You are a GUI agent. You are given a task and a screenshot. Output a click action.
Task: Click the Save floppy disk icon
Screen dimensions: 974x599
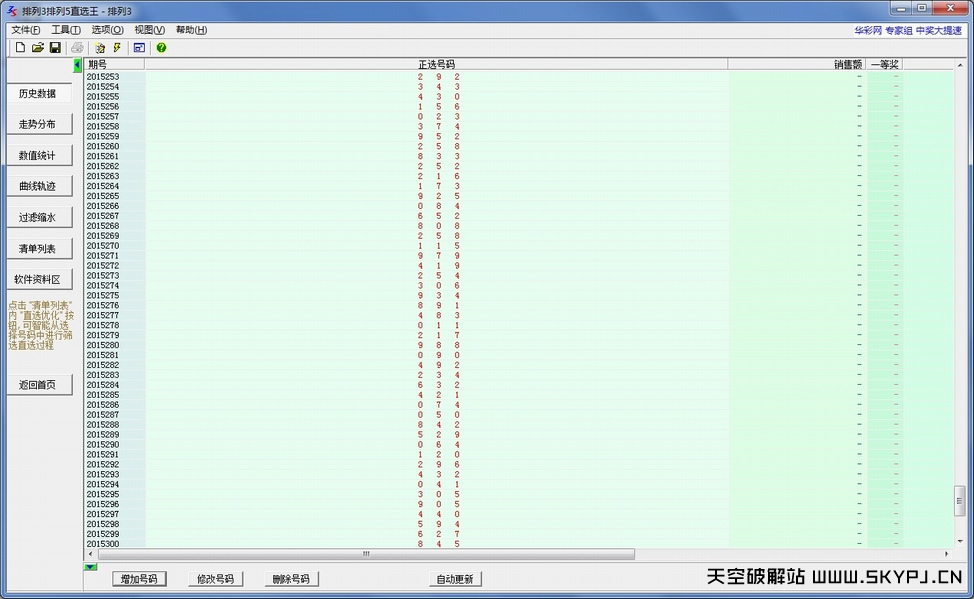(55, 48)
